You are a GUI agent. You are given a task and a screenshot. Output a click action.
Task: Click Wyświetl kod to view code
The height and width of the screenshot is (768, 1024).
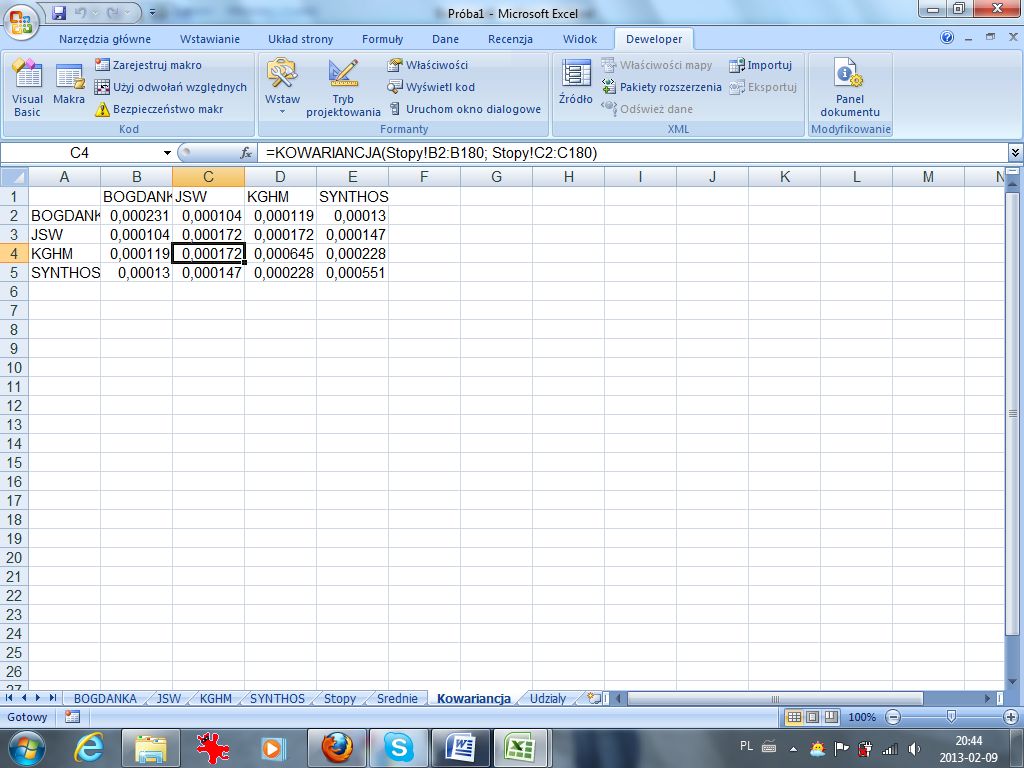pyautogui.click(x=431, y=87)
